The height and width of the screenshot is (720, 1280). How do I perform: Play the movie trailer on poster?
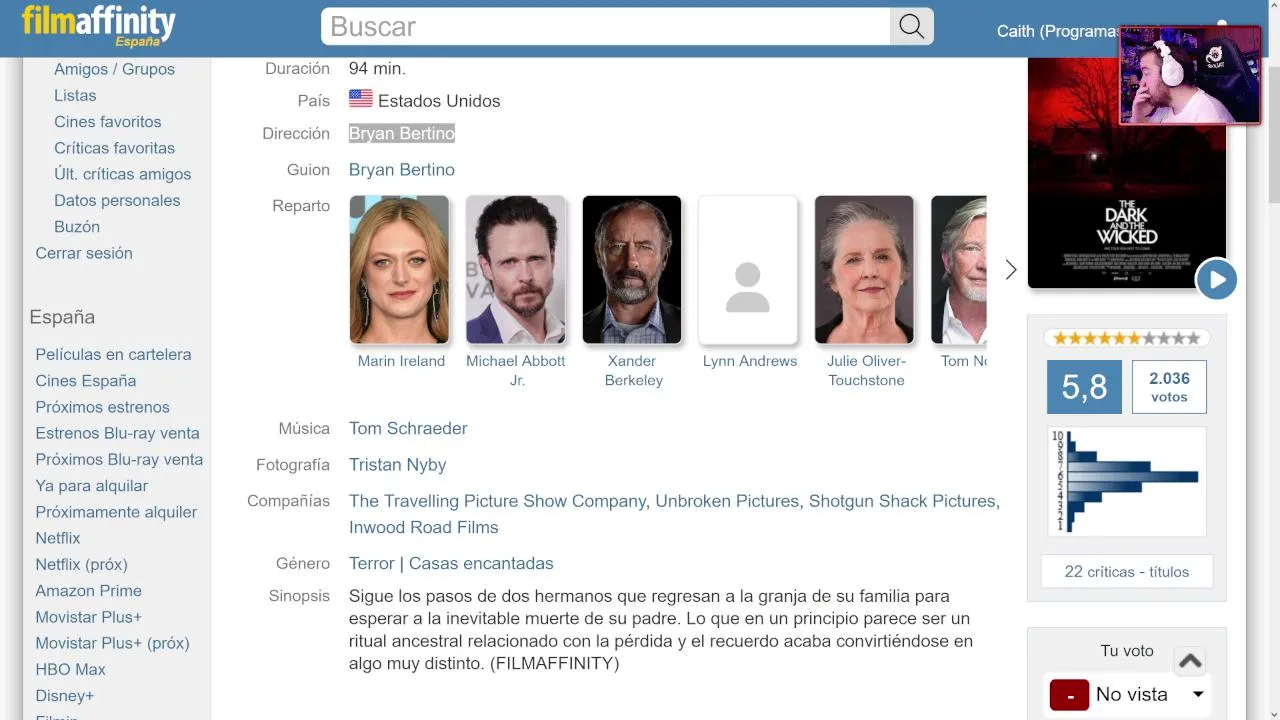pyautogui.click(x=1216, y=279)
